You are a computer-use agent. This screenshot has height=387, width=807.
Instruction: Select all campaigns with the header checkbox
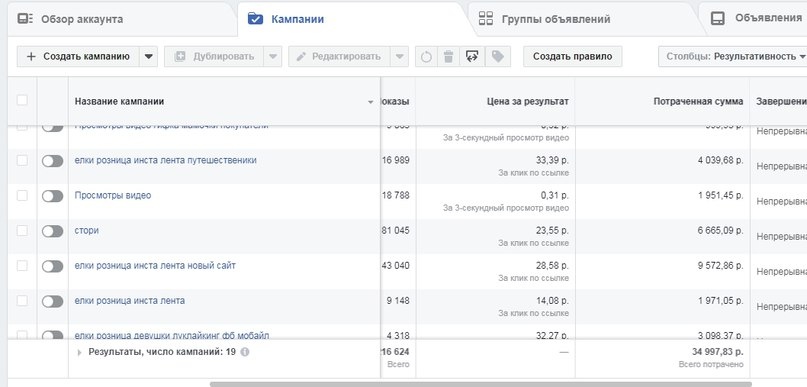(x=22, y=100)
